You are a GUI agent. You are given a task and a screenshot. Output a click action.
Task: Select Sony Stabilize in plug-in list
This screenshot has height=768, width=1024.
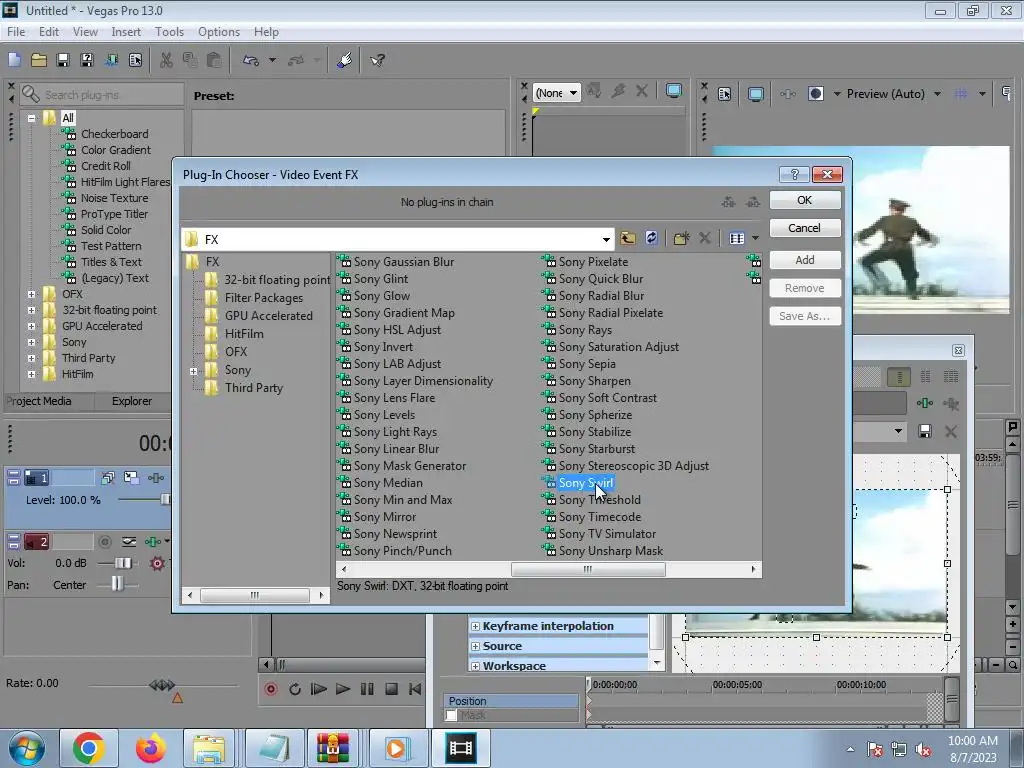[x=594, y=432]
